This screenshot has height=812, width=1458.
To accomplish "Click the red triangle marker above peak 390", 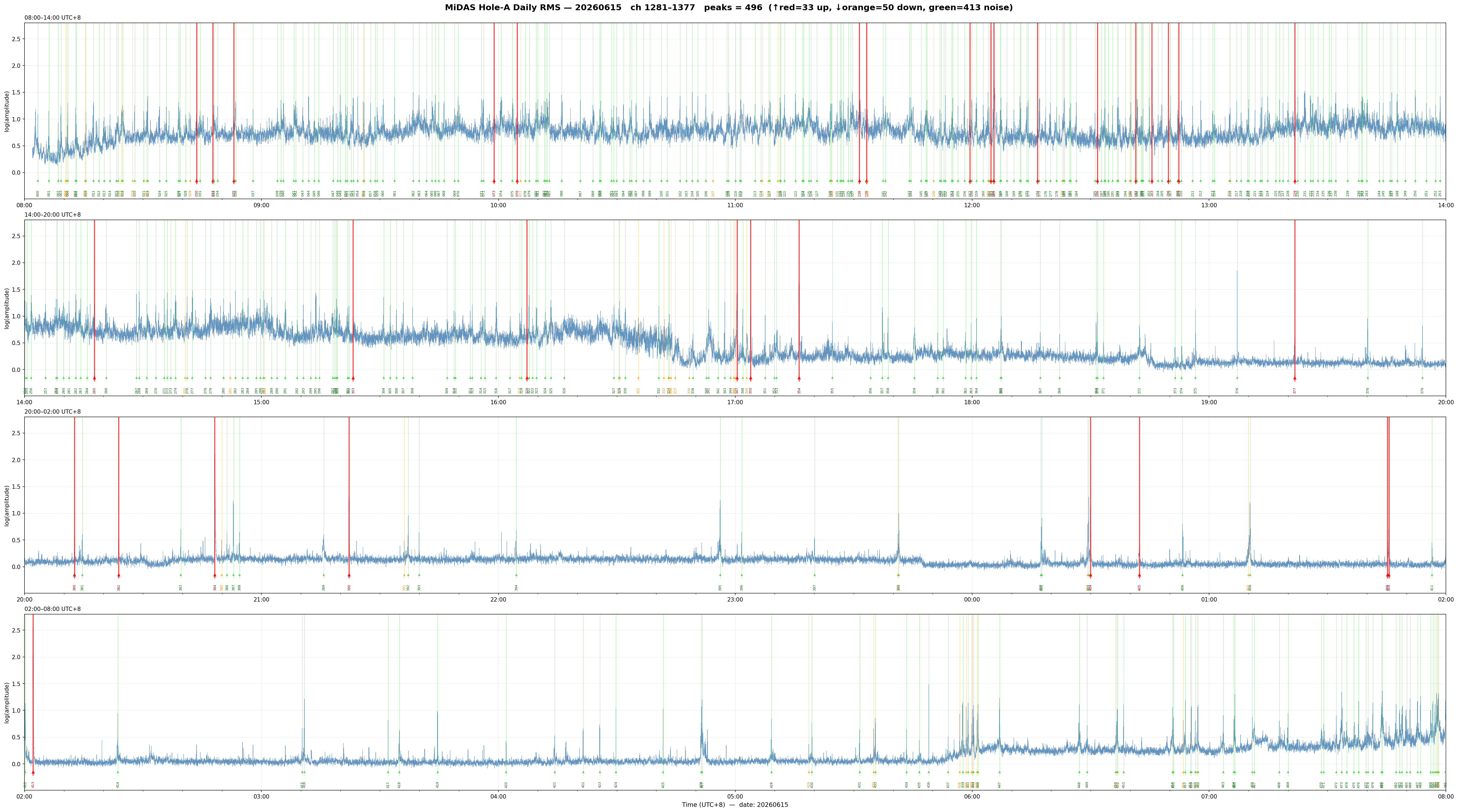I will coord(349,575).
